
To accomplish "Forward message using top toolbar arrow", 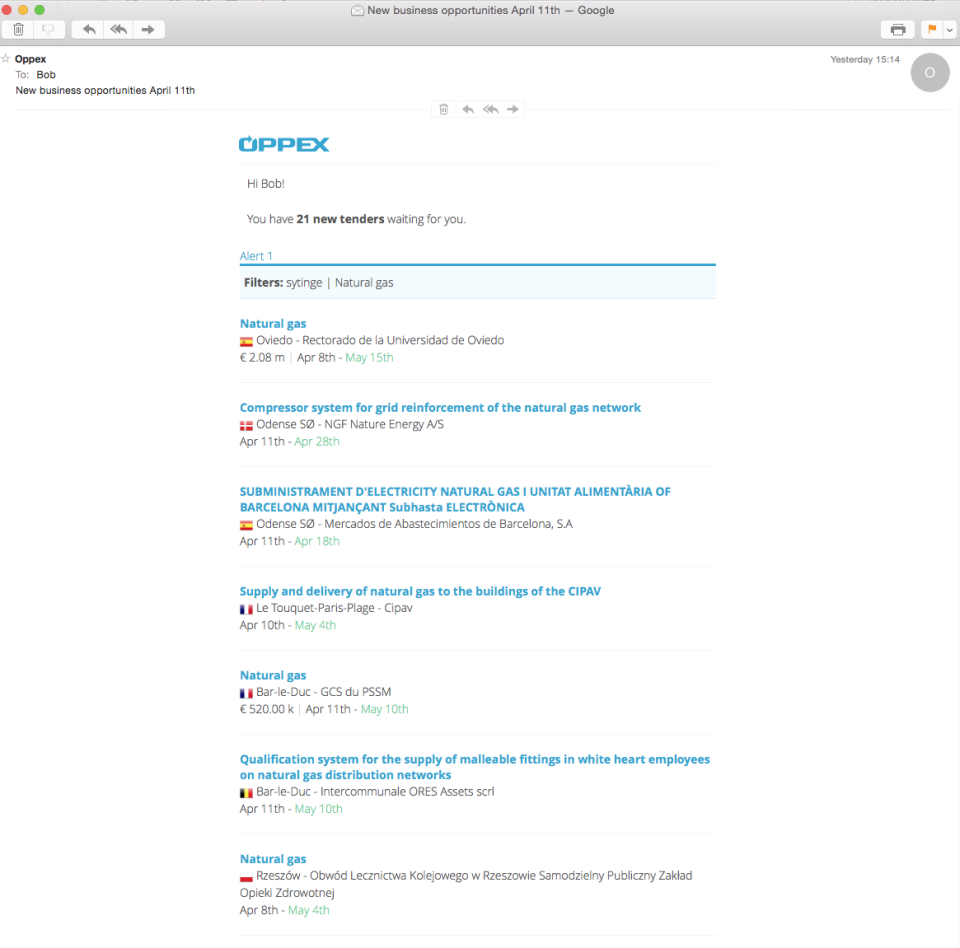I will [x=148, y=29].
